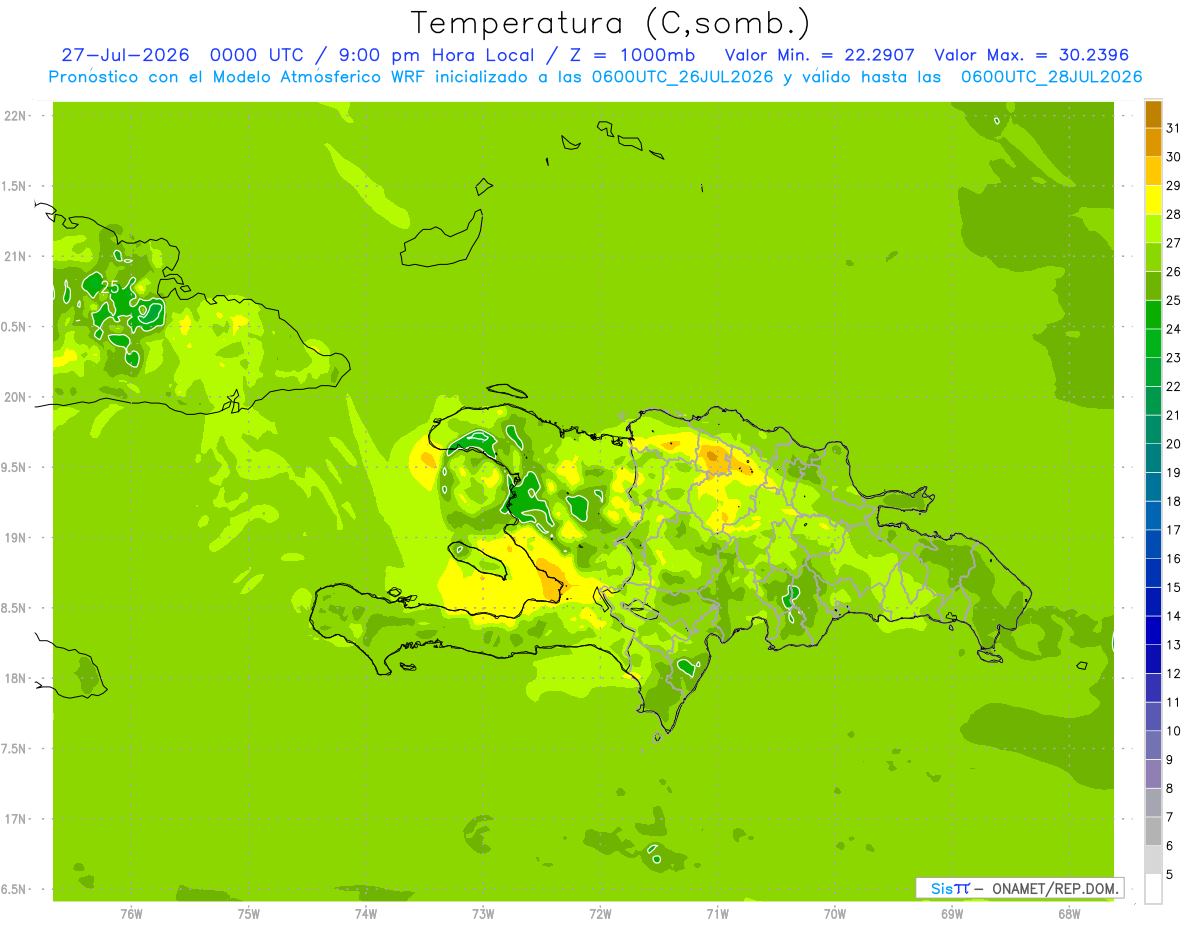Pick the green swatch between 24 and 25
Screen dimensions: 1200x927
[x=1153, y=315]
